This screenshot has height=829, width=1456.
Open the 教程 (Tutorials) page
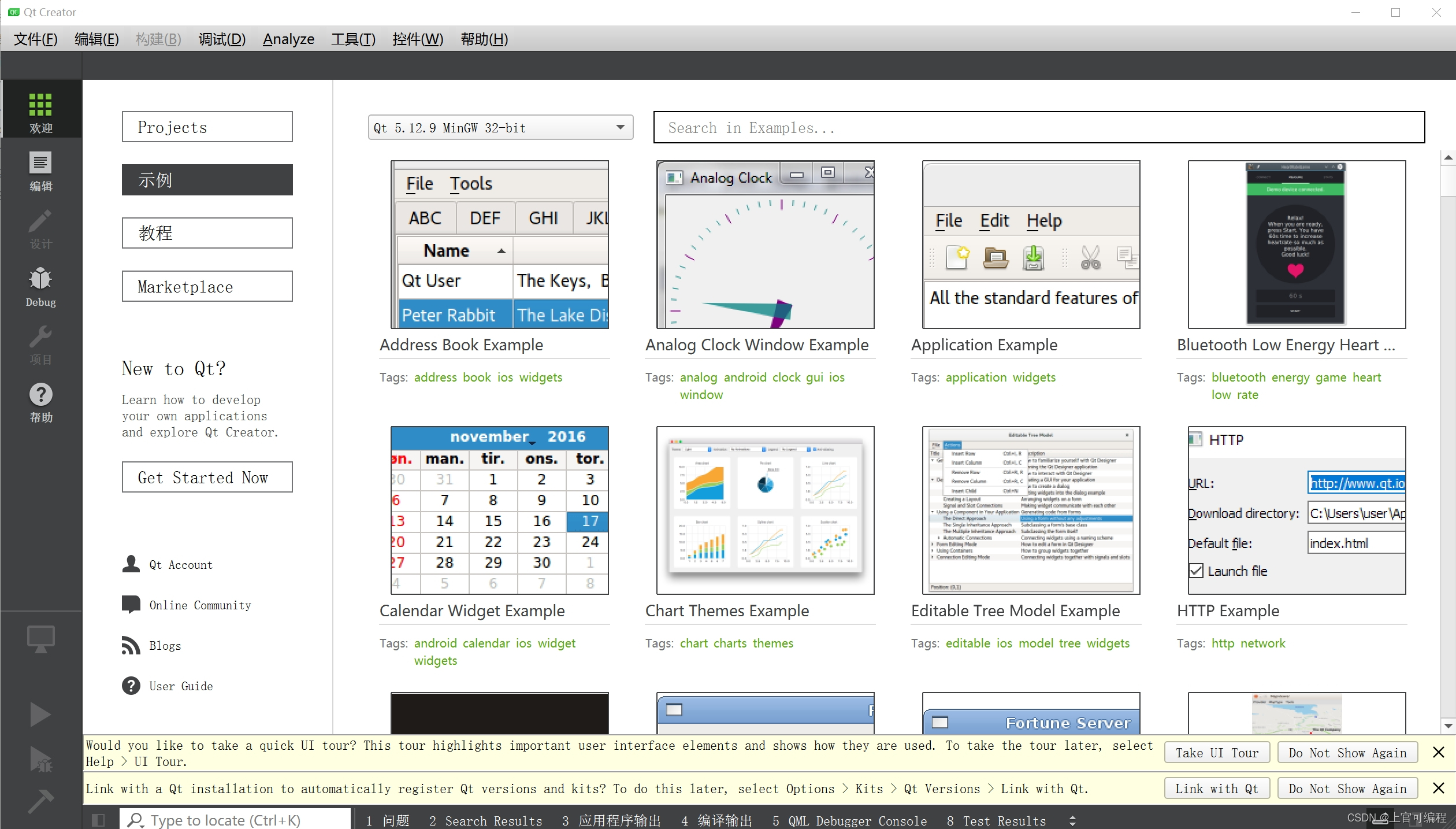207,233
